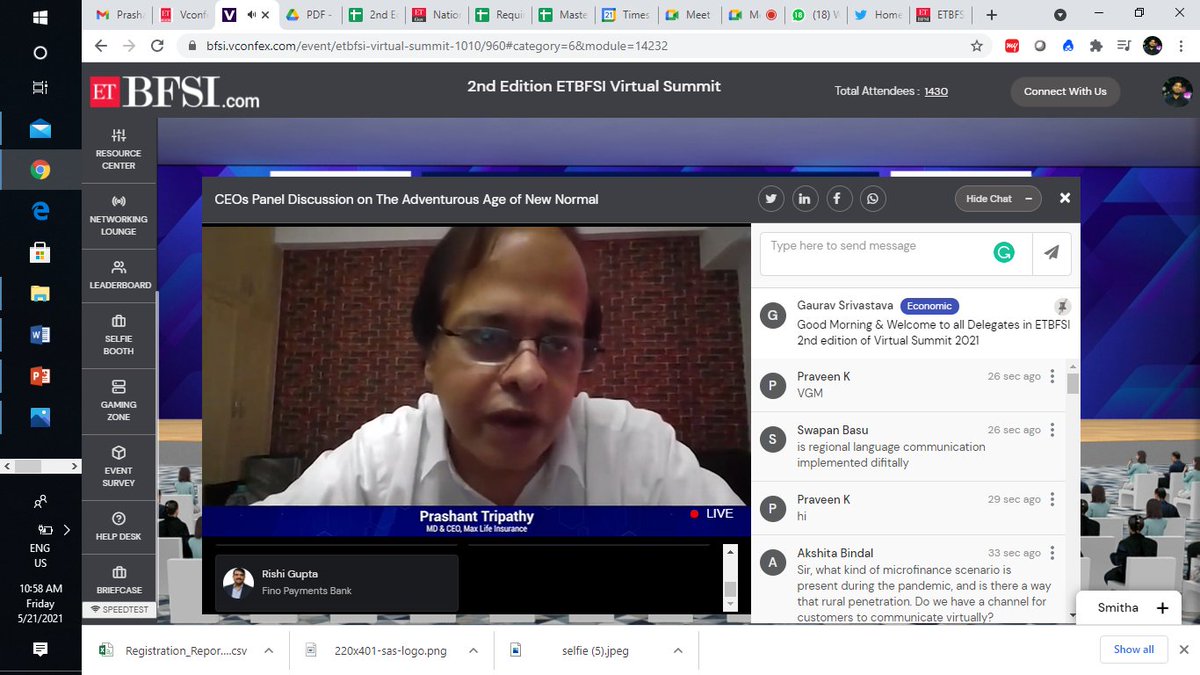The width and height of the screenshot is (1200, 675).
Task: Open options for Praveen K's hi message
Action: tap(1052, 499)
